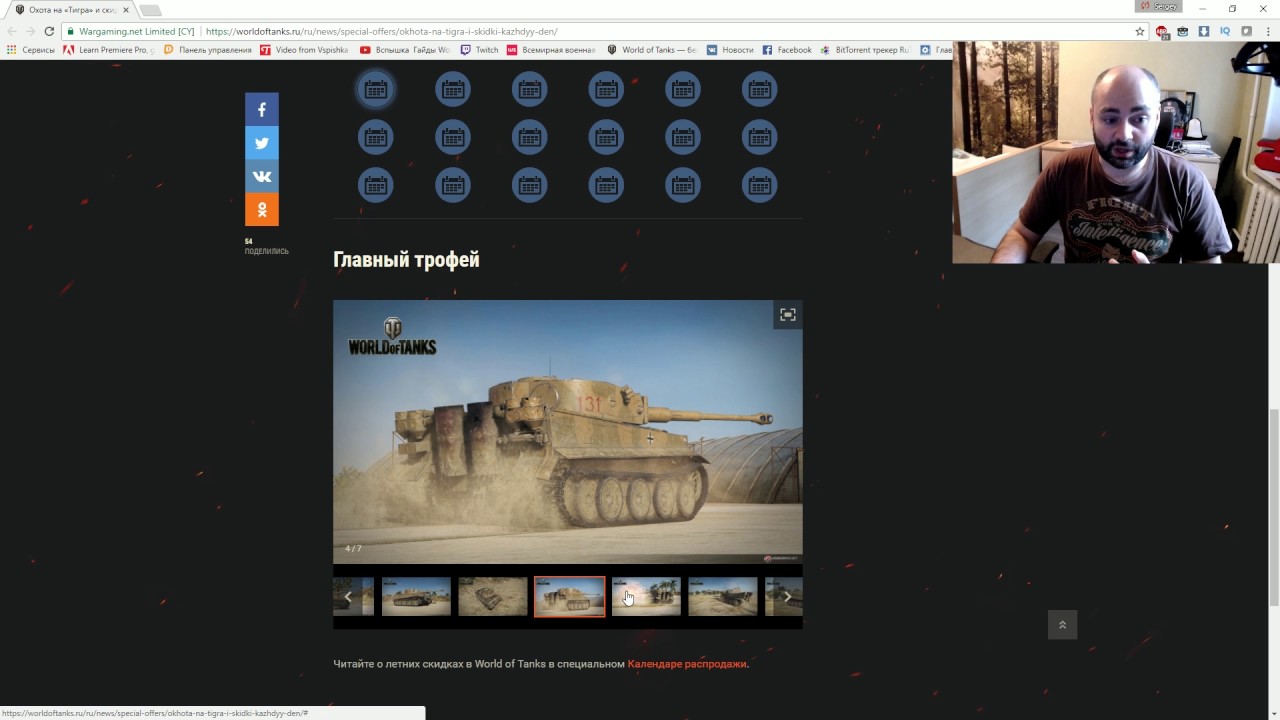Open first calendar icon in middle row
The image size is (1280, 720).
tap(376, 137)
